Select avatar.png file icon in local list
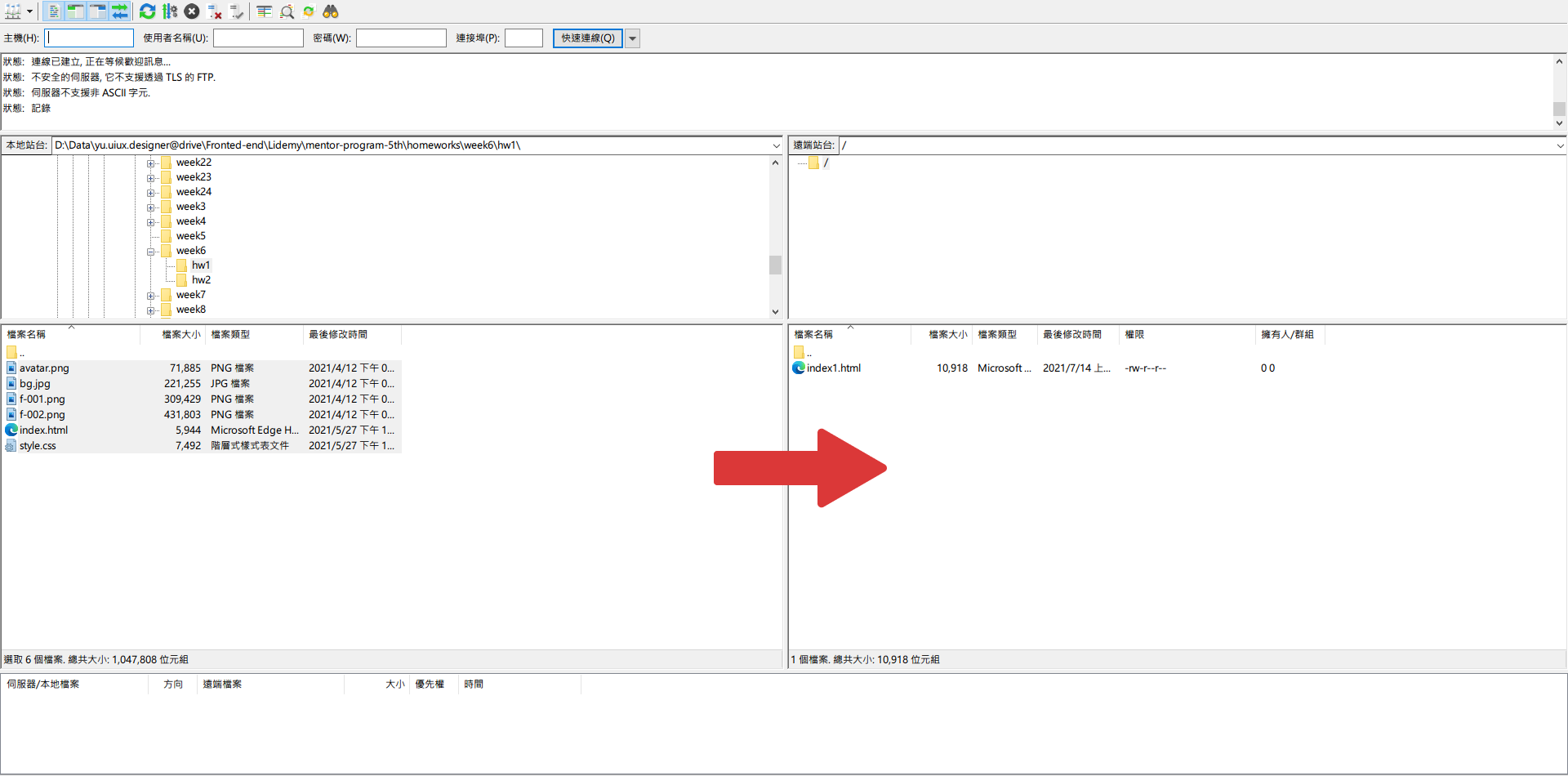 coord(11,368)
